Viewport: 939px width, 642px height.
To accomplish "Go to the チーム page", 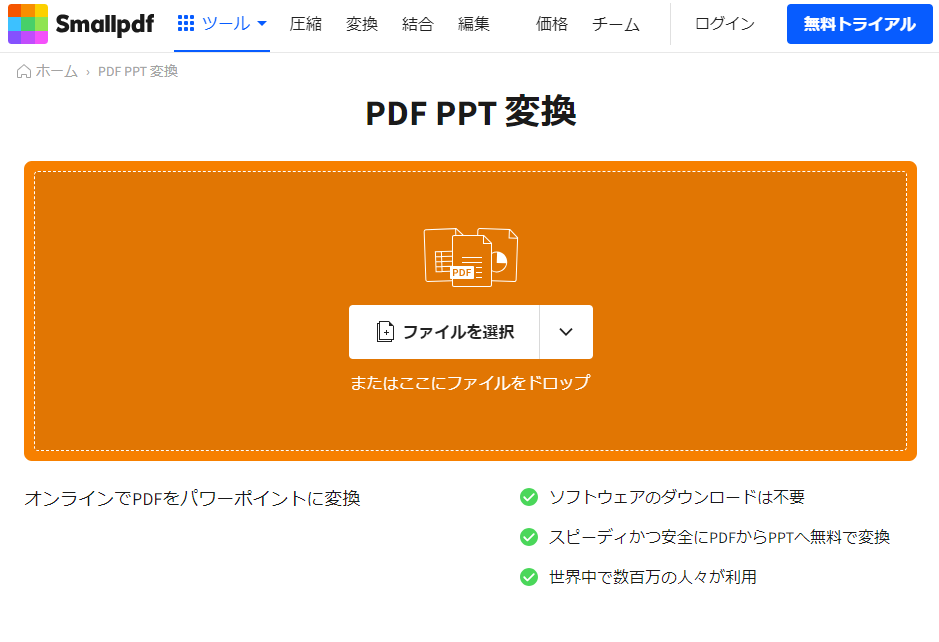I will coord(616,24).
